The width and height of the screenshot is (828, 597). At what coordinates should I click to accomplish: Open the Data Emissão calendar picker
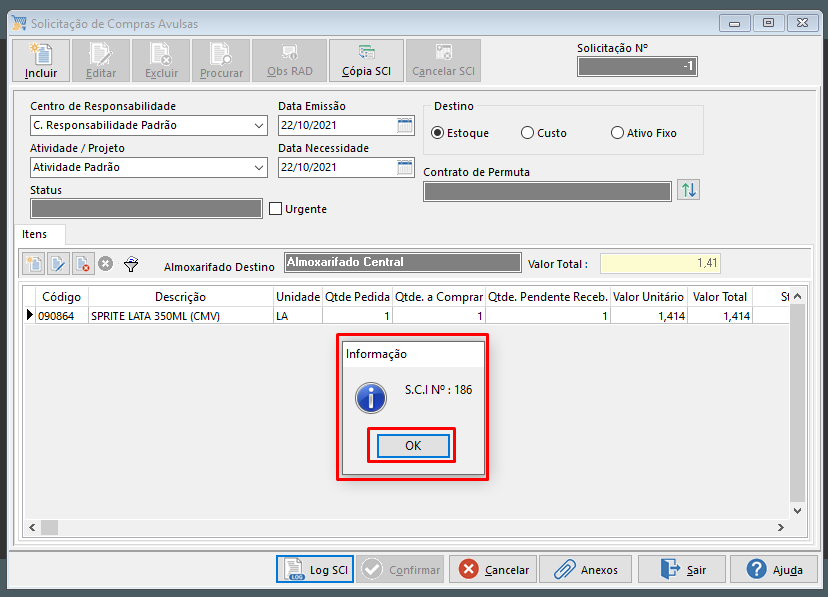coord(404,126)
